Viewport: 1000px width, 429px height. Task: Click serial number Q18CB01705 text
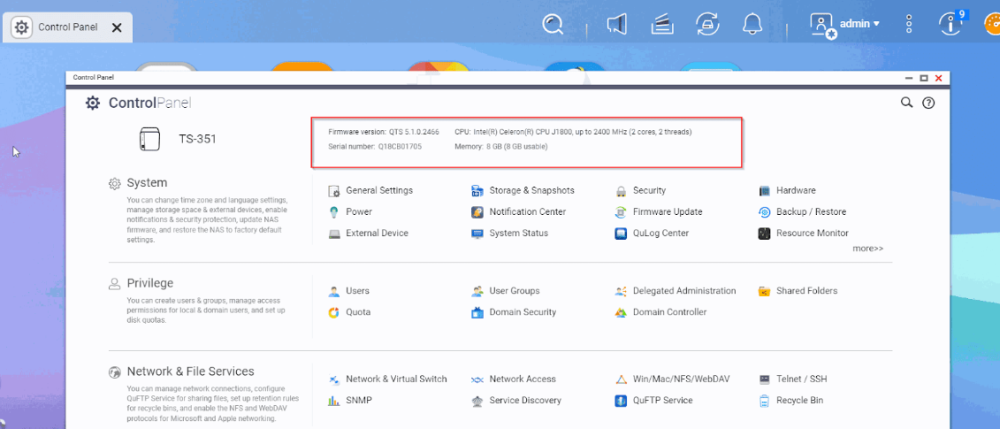coord(375,147)
